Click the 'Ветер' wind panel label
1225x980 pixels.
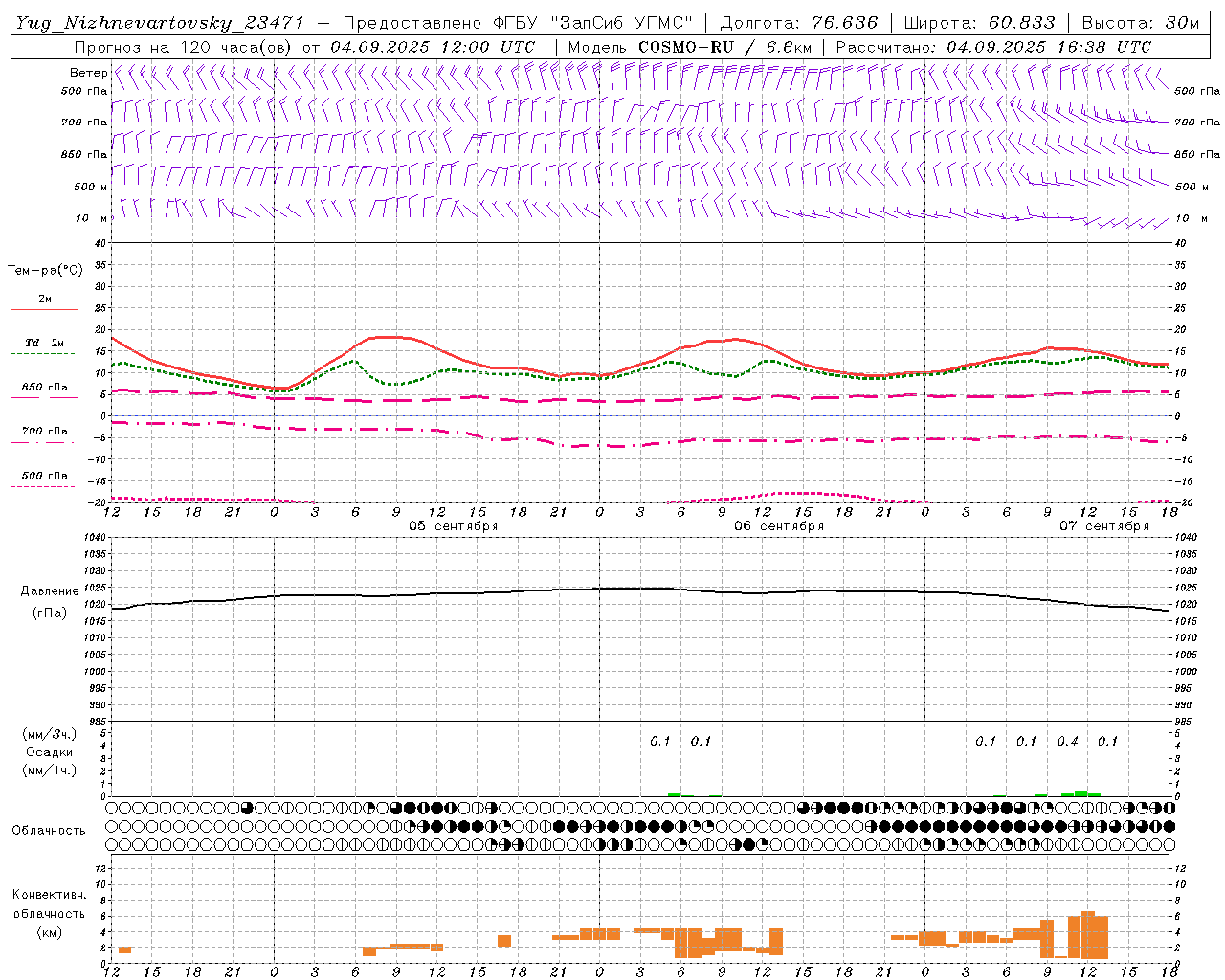pyautogui.click(x=88, y=73)
